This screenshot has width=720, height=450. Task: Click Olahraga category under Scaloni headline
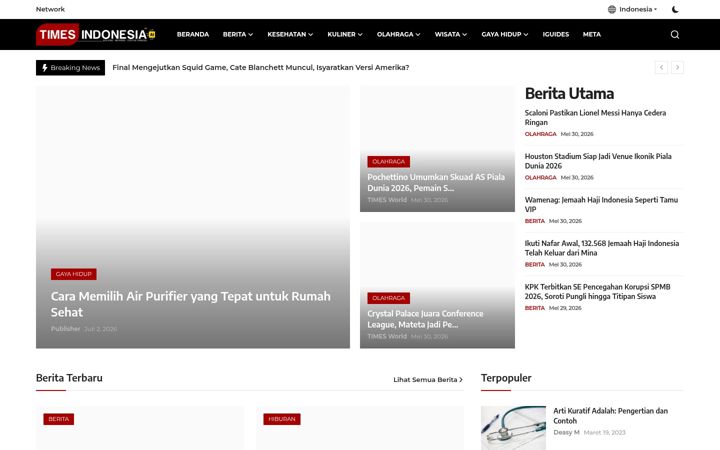tap(540, 134)
